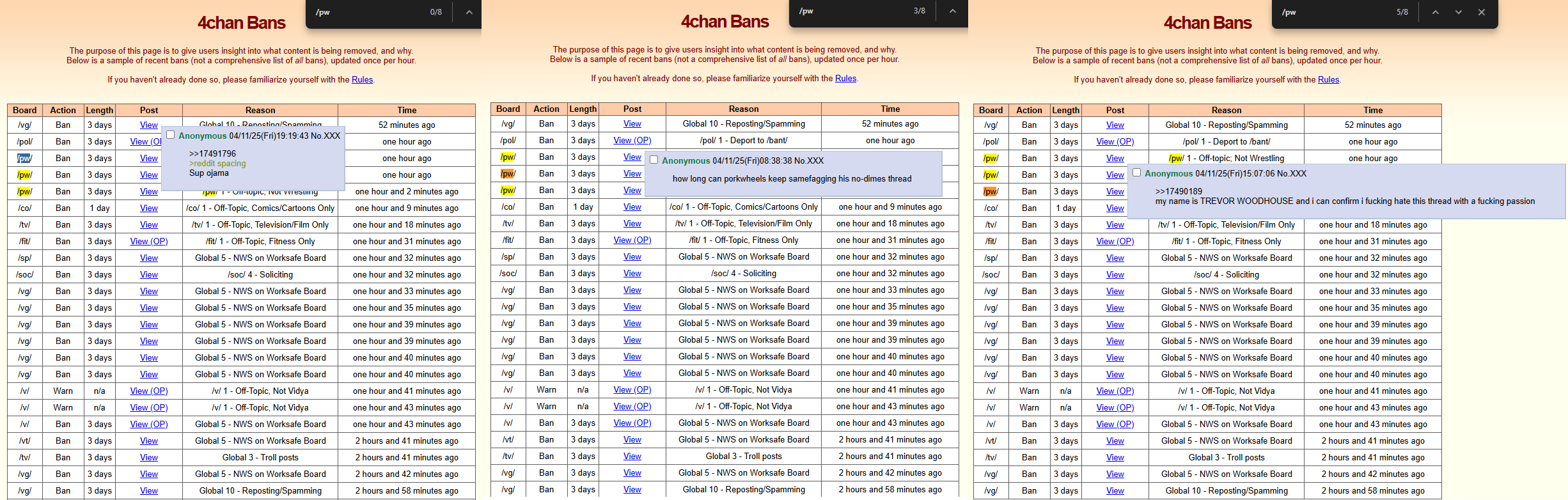Focus the find text box showing 3/8

coord(851,11)
